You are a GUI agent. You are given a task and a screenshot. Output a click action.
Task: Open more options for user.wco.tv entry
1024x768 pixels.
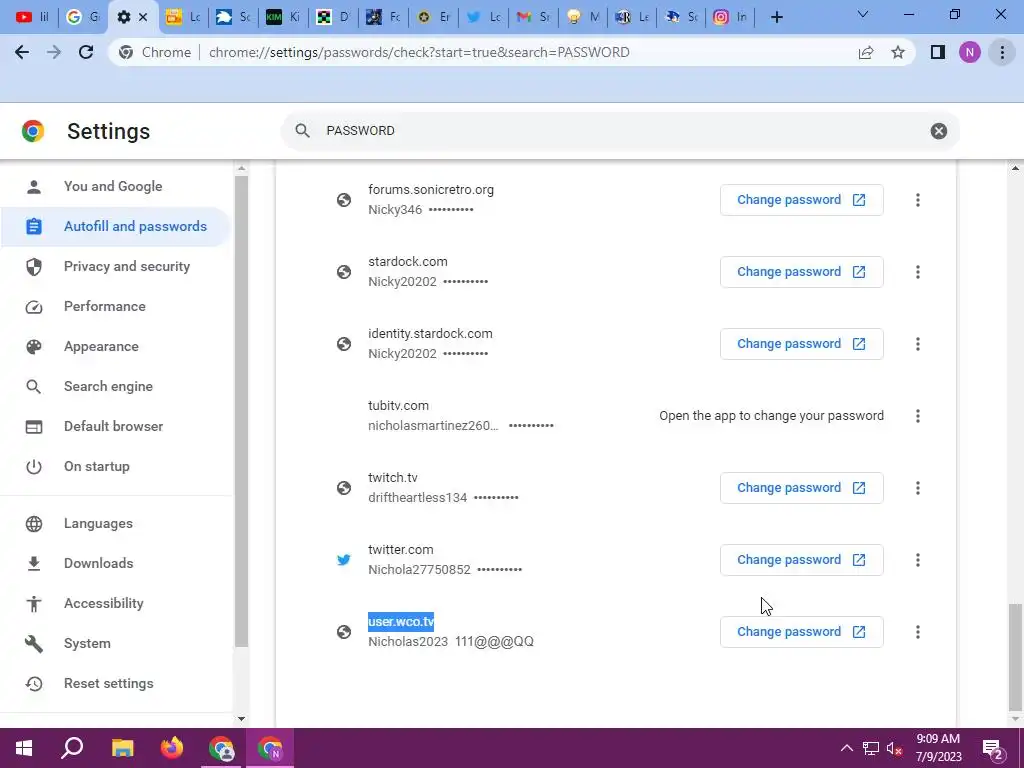[918, 632]
